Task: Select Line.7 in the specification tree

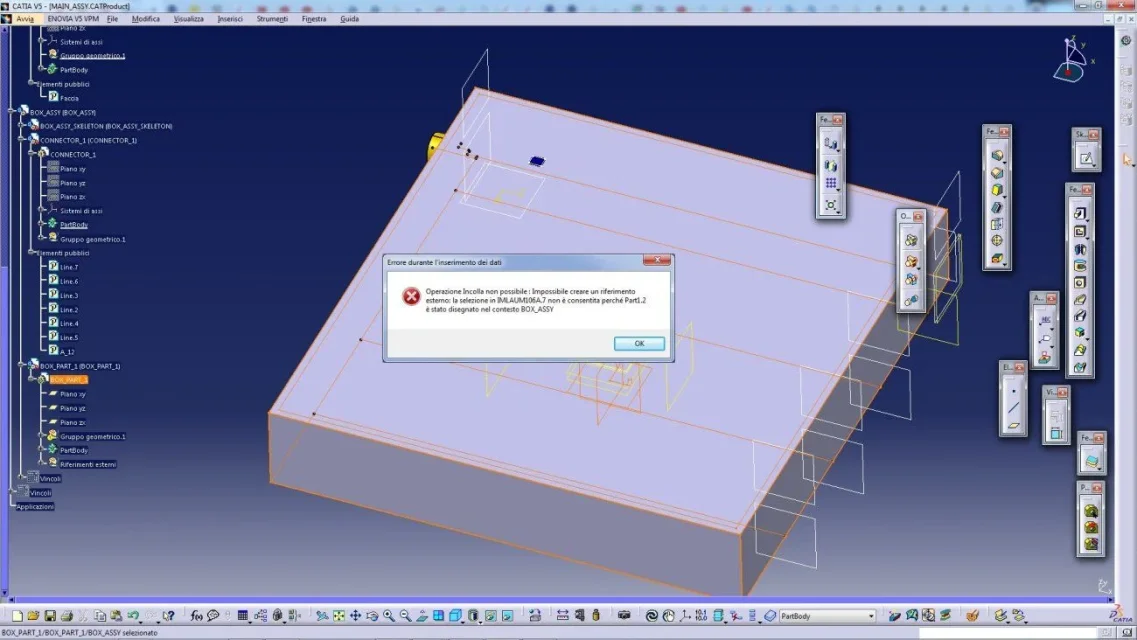Action: tap(68, 267)
